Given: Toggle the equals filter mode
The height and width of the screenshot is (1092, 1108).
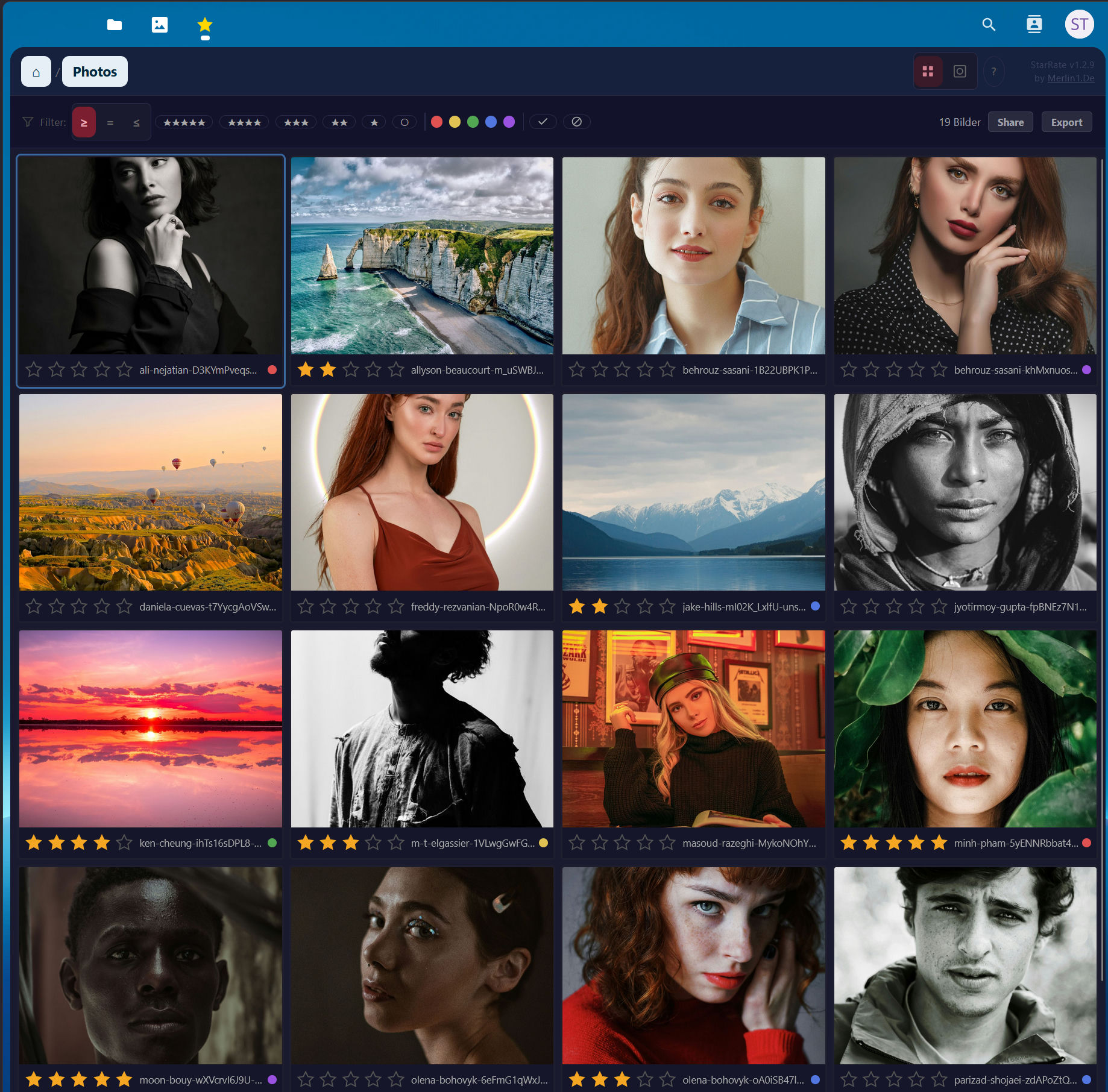Looking at the screenshot, I should [110, 121].
